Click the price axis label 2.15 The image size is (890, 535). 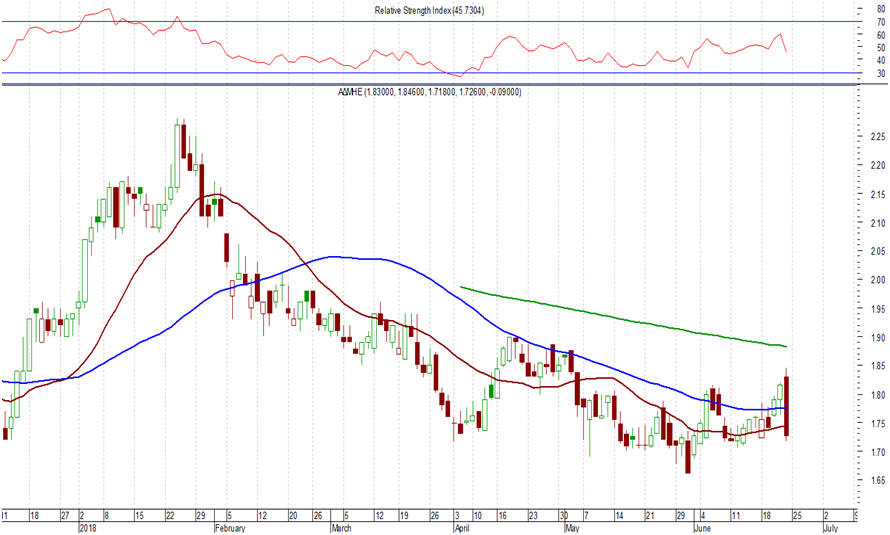click(878, 195)
